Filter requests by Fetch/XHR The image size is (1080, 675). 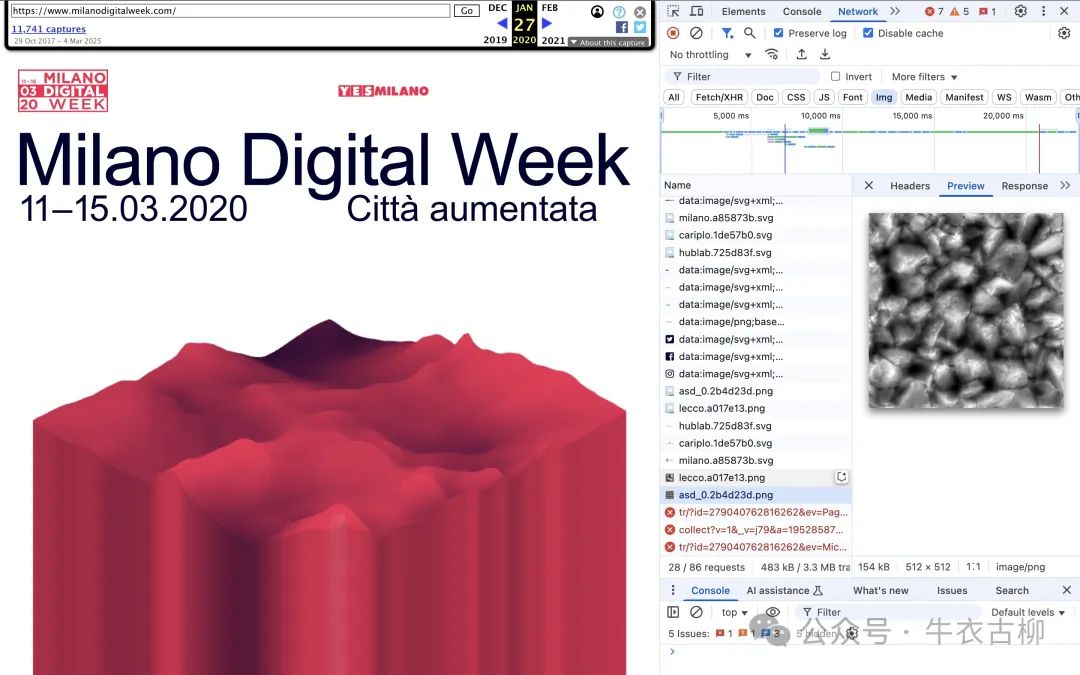click(719, 97)
